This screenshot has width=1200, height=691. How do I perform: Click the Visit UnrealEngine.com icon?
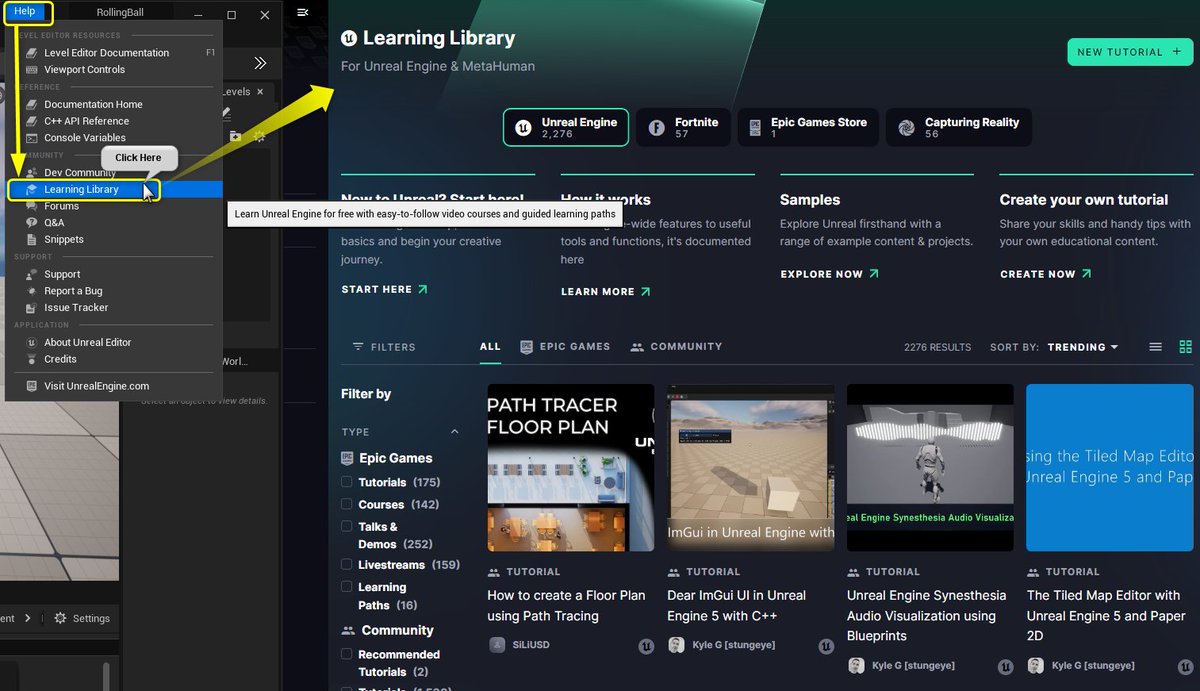click(32, 386)
